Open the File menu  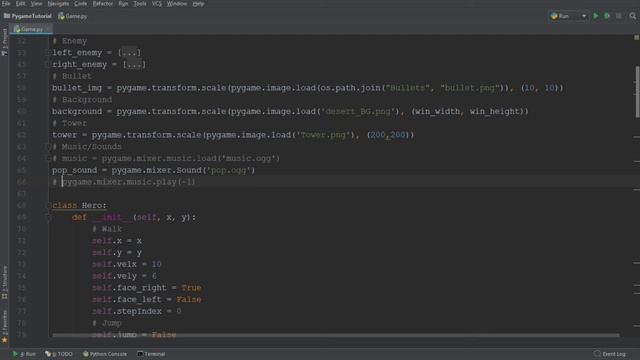(x=6, y=4)
